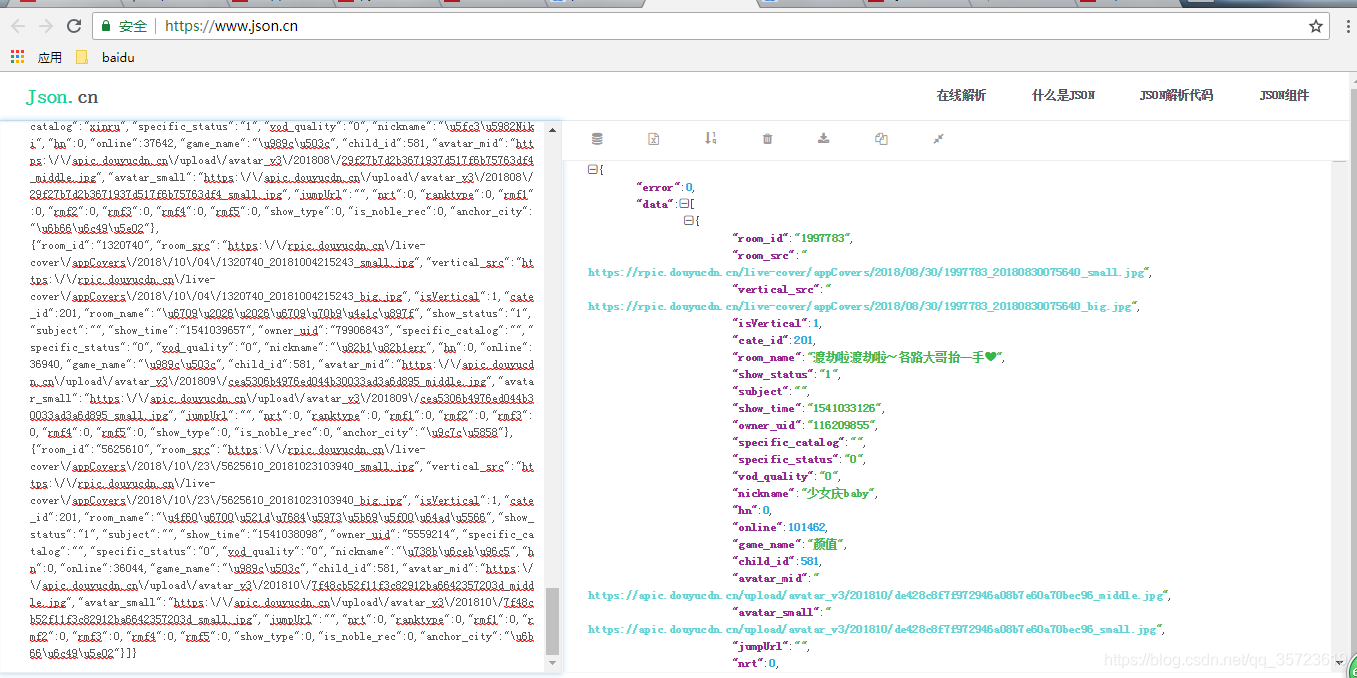Bookmark page using star icon
Screen dimensions: 1357x678
pos(1316,26)
